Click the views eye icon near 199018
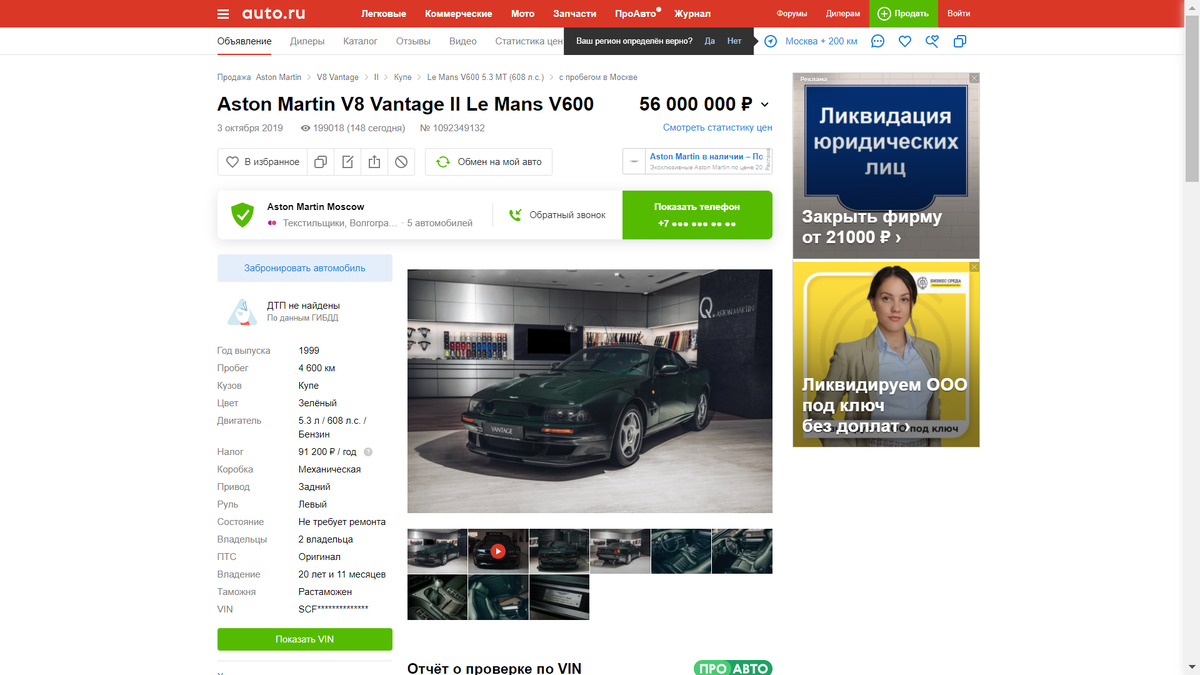The width and height of the screenshot is (1200, 675). point(305,128)
